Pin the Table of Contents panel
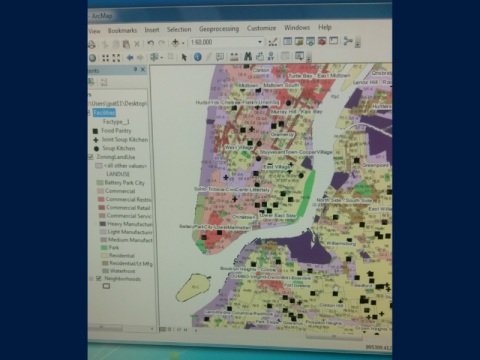 click(135, 69)
